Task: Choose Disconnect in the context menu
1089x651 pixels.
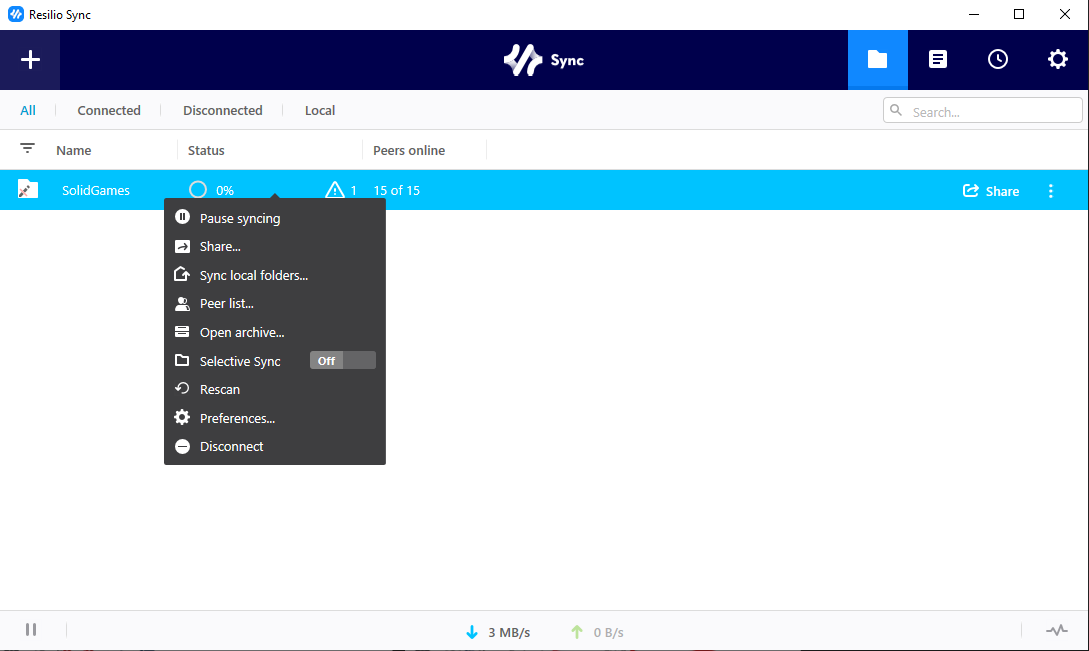Action: coord(274,447)
